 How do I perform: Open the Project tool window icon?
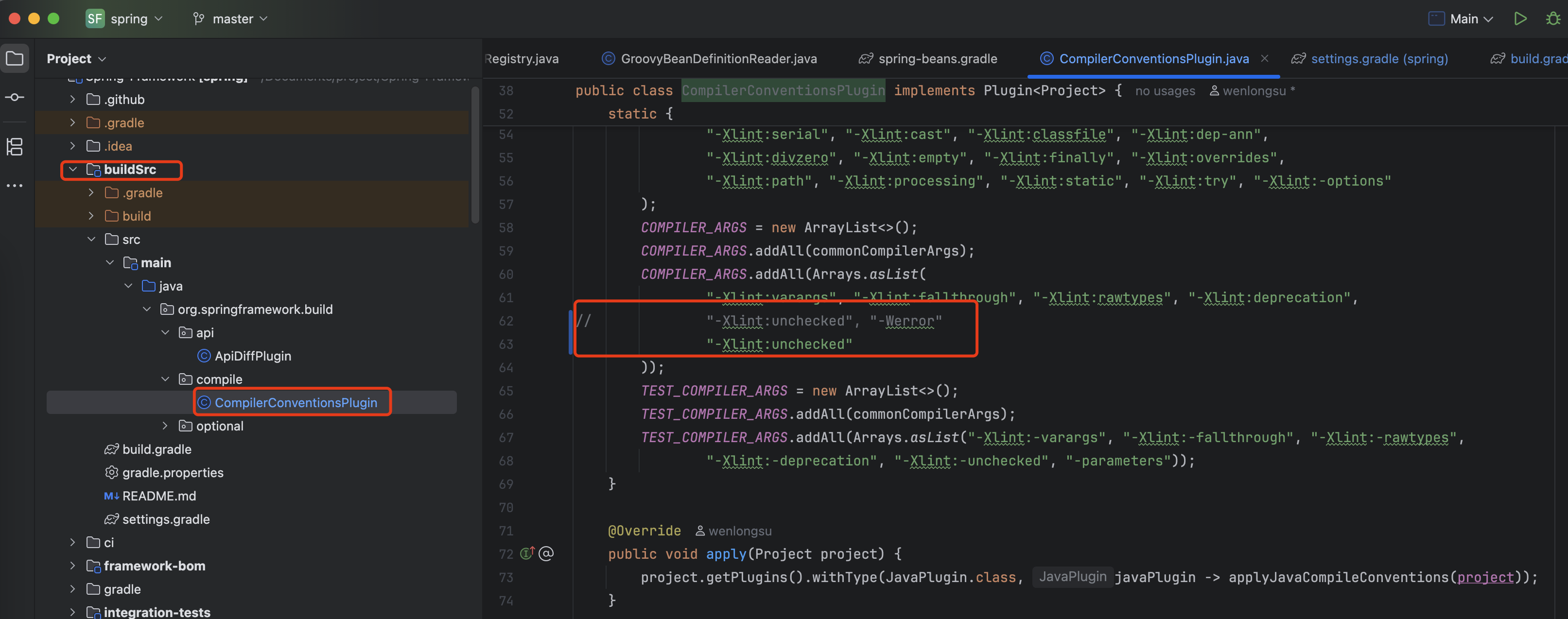tap(15, 59)
